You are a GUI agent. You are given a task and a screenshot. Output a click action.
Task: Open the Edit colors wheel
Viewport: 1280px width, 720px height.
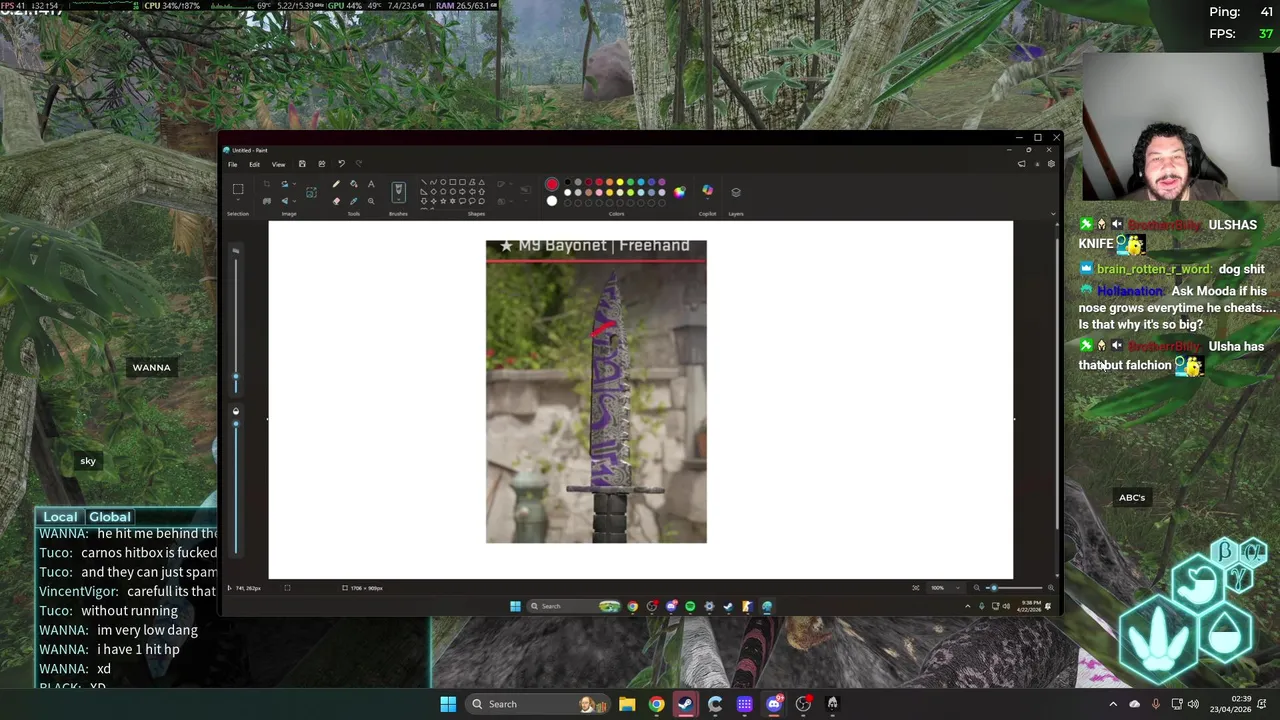(x=680, y=192)
